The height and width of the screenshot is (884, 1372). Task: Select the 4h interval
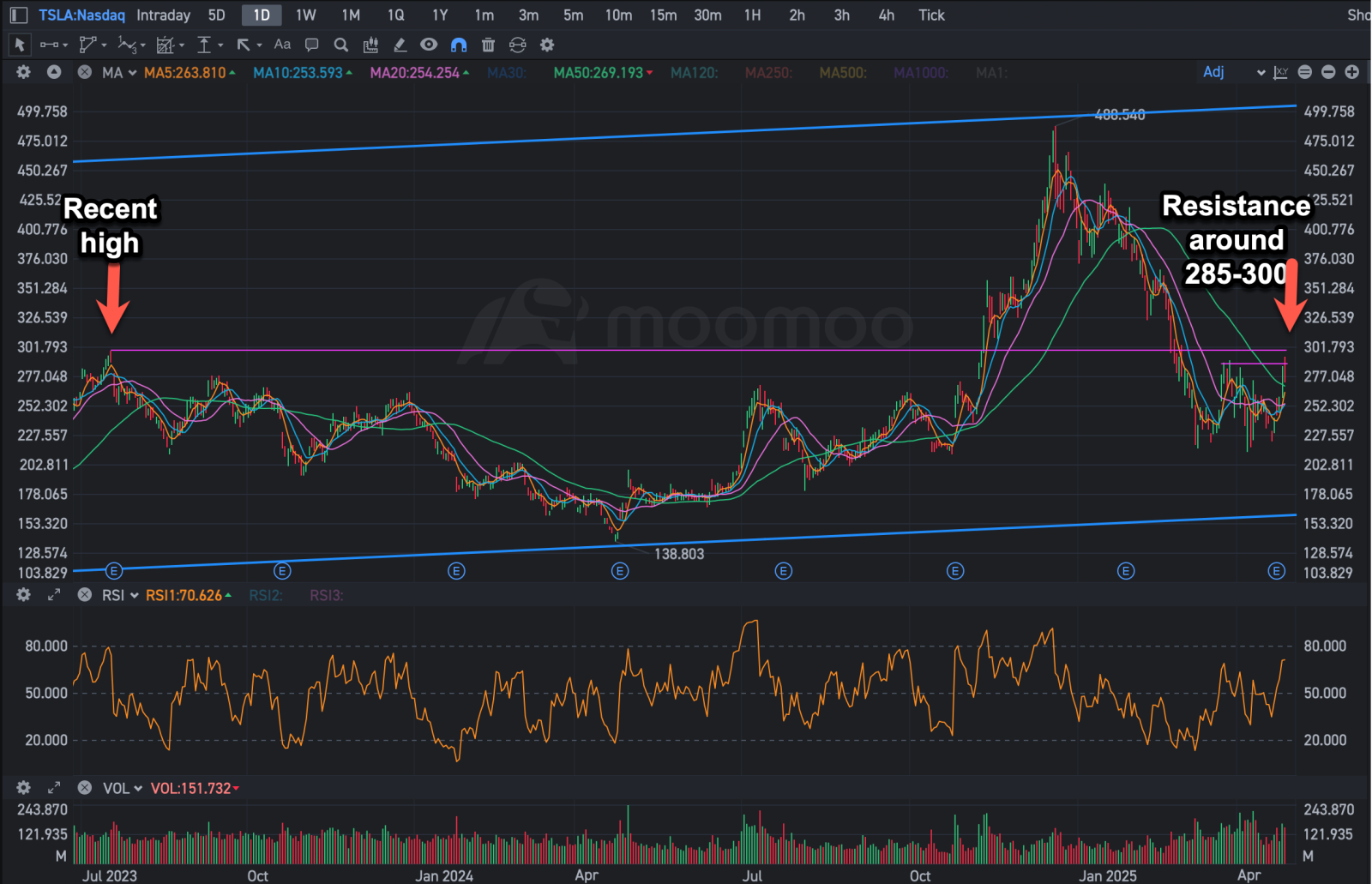point(887,15)
